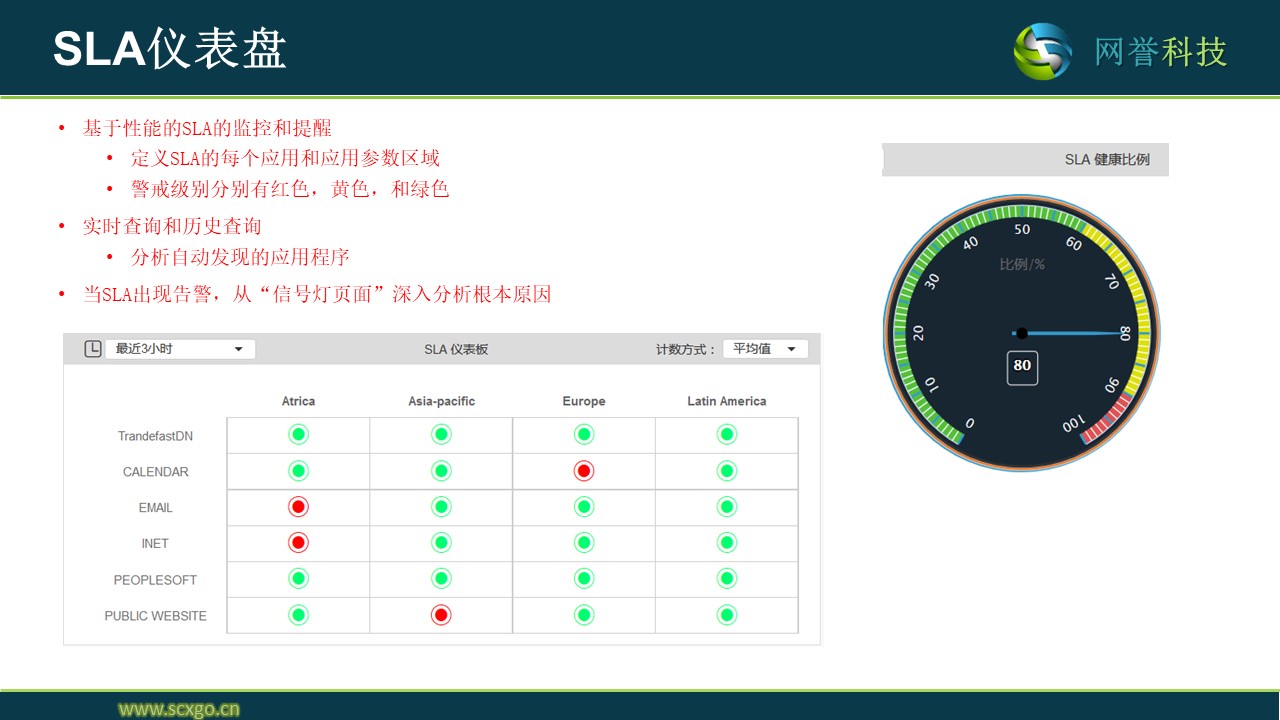This screenshot has height=720, width=1280.
Task: Click the red INET Africa status light
Action: click(298, 543)
